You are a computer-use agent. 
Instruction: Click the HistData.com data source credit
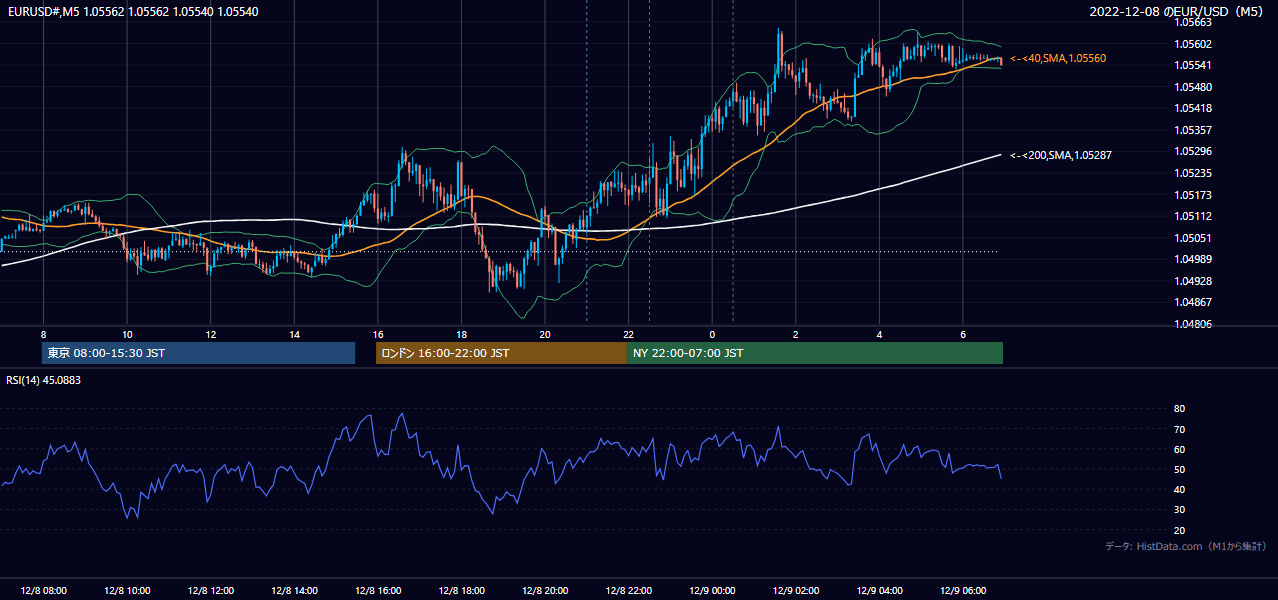(1186, 546)
